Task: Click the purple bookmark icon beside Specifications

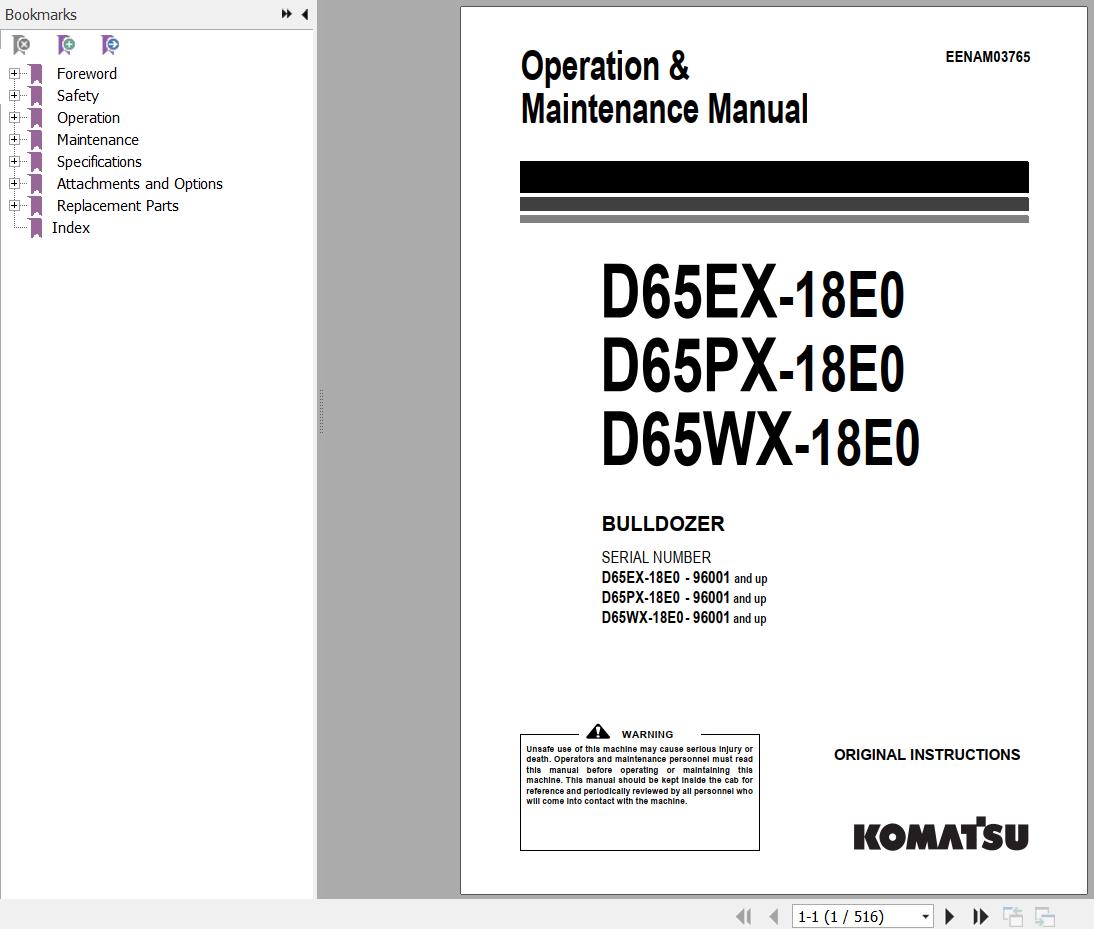Action: pos(36,162)
